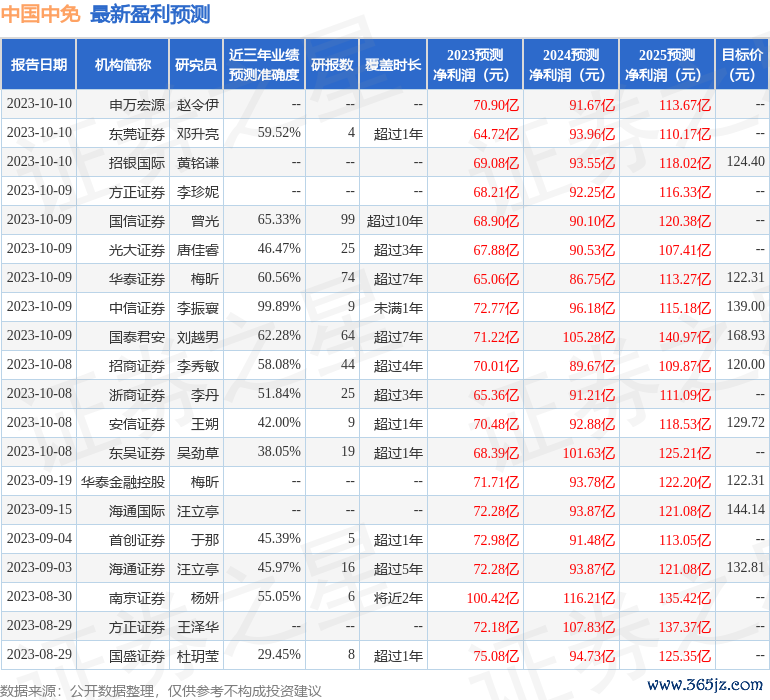Open the 申万宏源 institution entry
The width and height of the screenshot is (770, 700).
(x=137, y=104)
